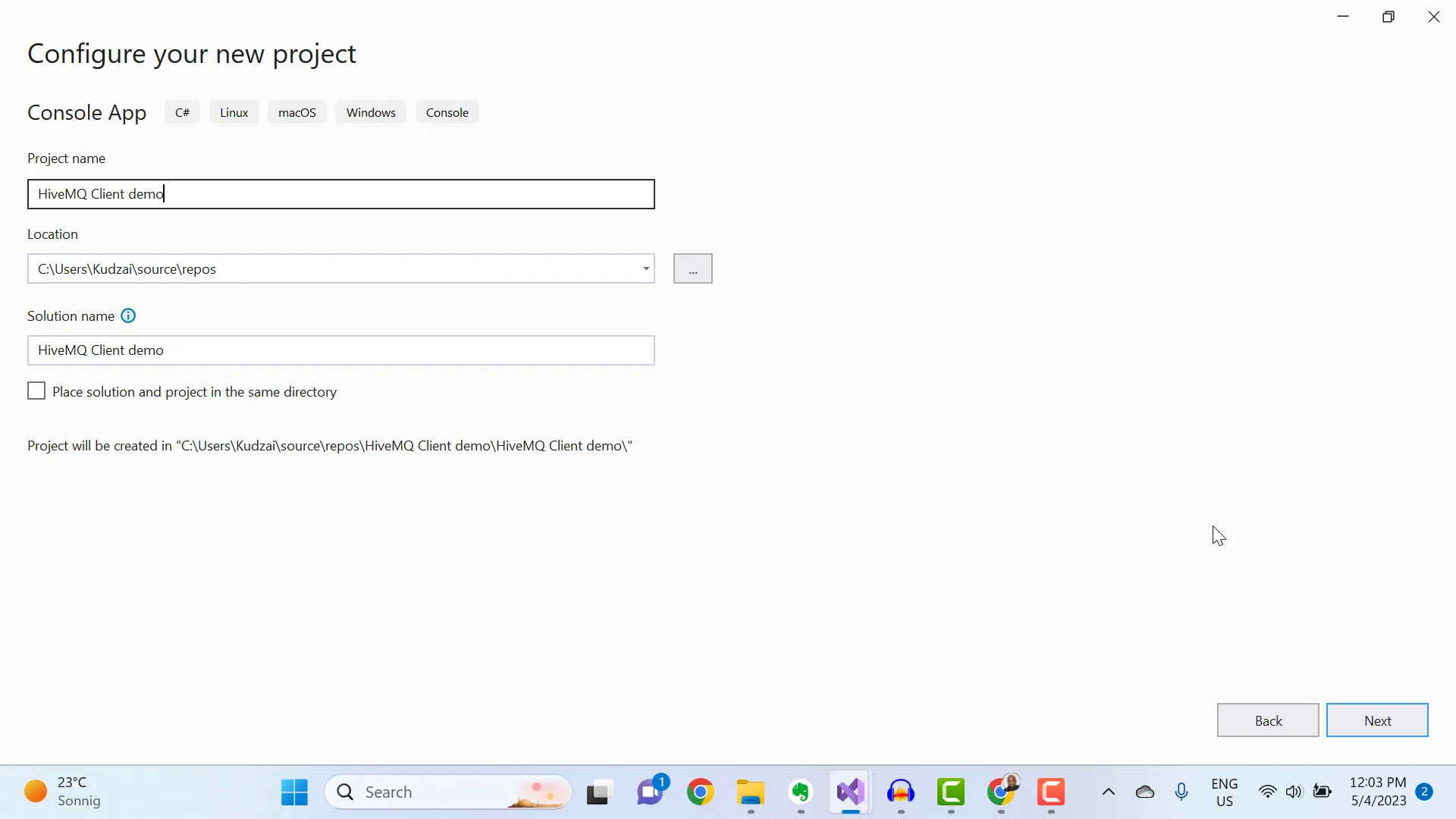1456x819 pixels.
Task: Browse for location with ellipsis button
Action: pyautogui.click(x=693, y=268)
